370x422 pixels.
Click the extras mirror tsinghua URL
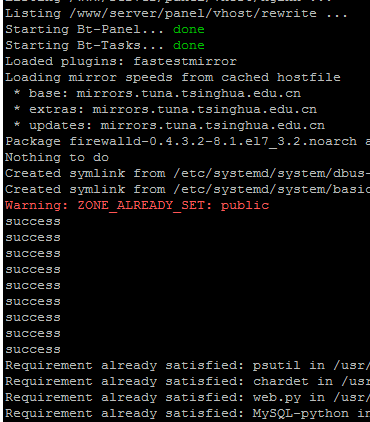coord(205,109)
